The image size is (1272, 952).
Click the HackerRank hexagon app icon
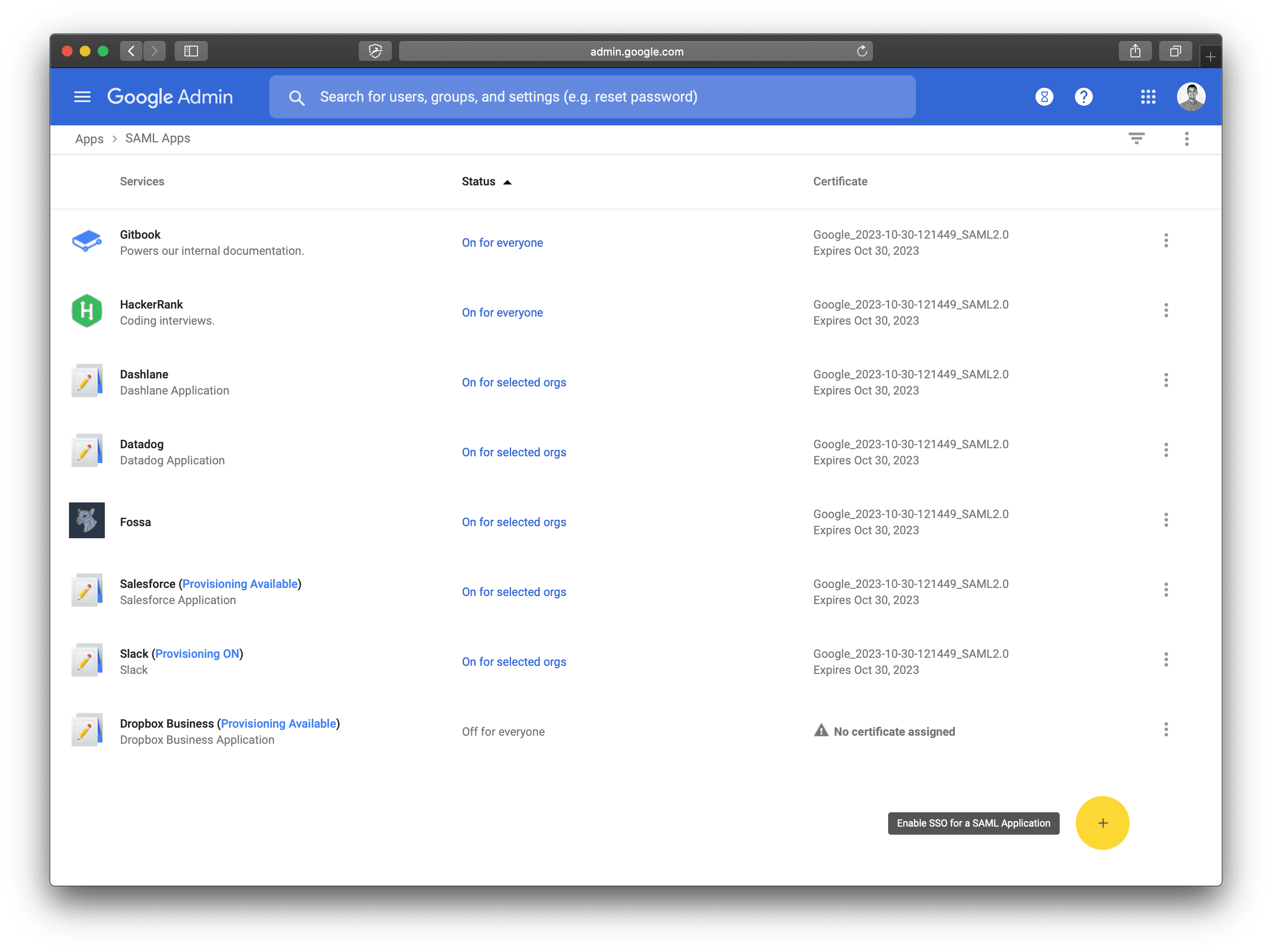tap(87, 311)
